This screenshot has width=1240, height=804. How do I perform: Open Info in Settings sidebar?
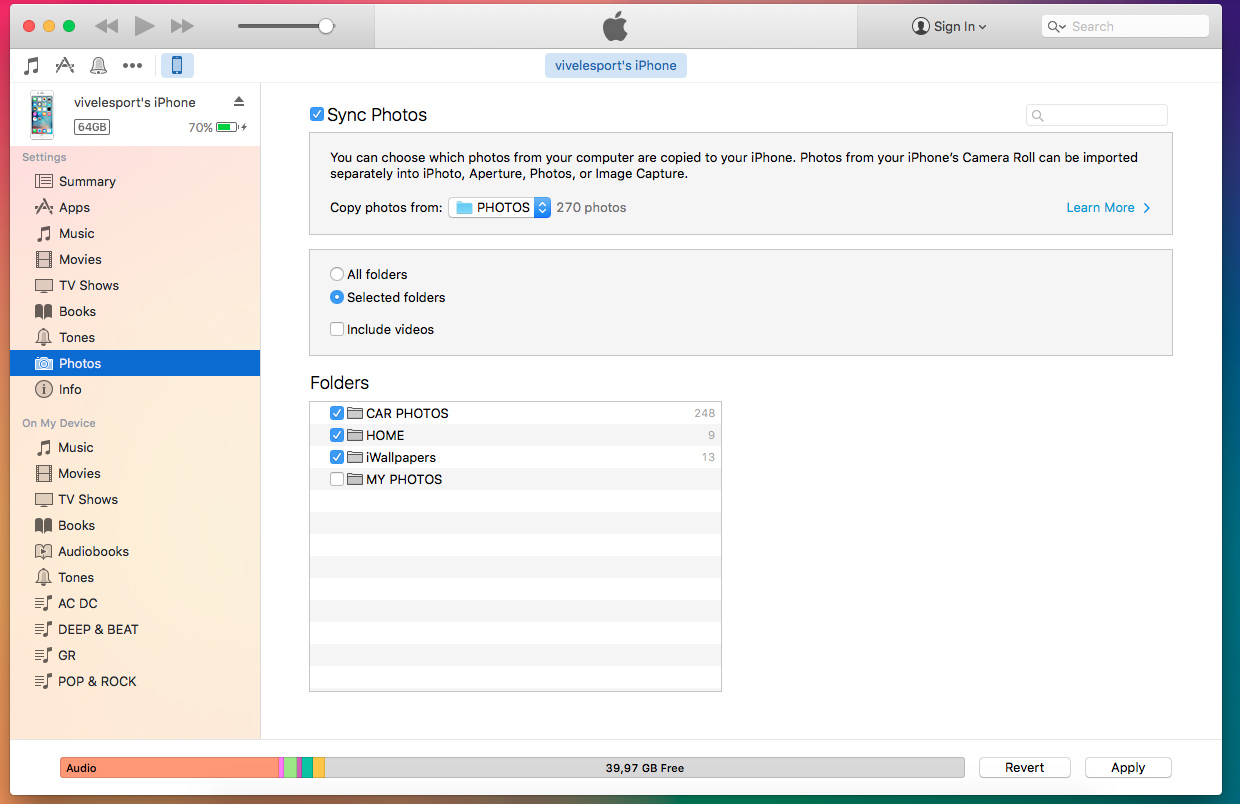(x=135, y=389)
